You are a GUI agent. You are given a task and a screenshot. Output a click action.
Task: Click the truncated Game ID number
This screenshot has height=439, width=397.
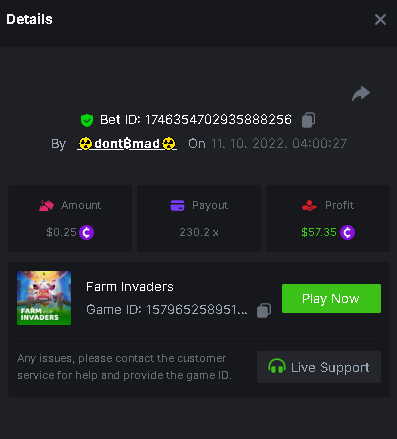tap(197, 310)
